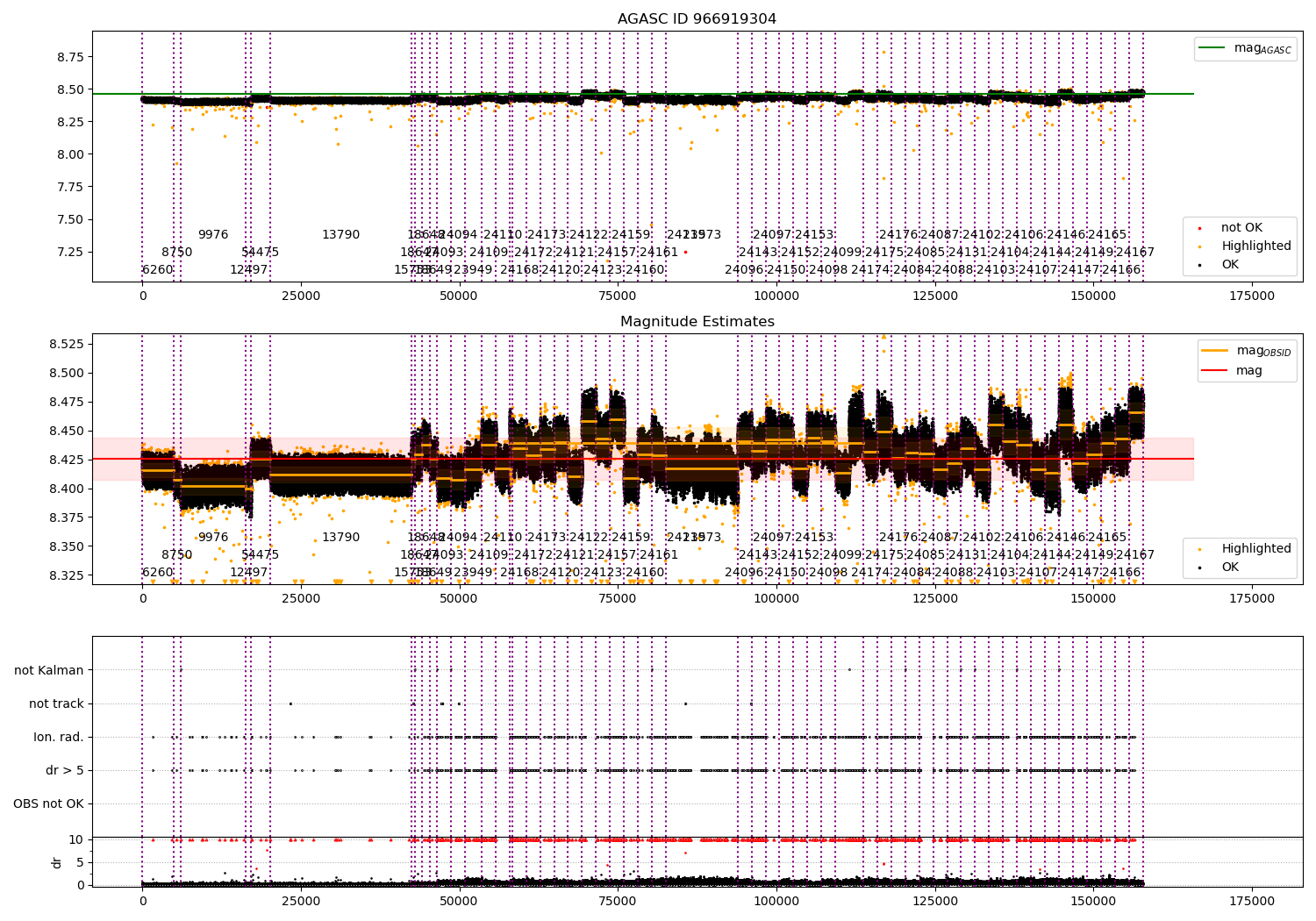Click the 10 y-tick of the bottom plot
Screen dimensions: 1316x921
[x=76, y=840]
